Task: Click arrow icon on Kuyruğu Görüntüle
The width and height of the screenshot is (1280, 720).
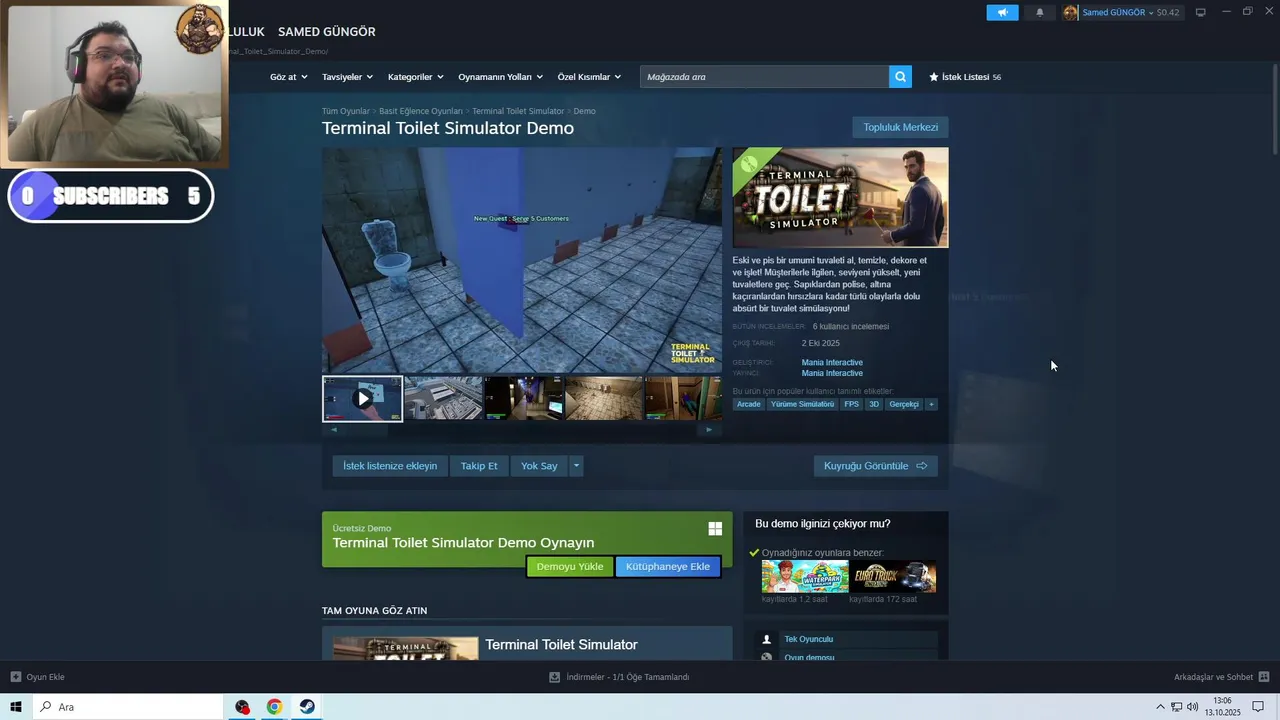Action: [921, 466]
